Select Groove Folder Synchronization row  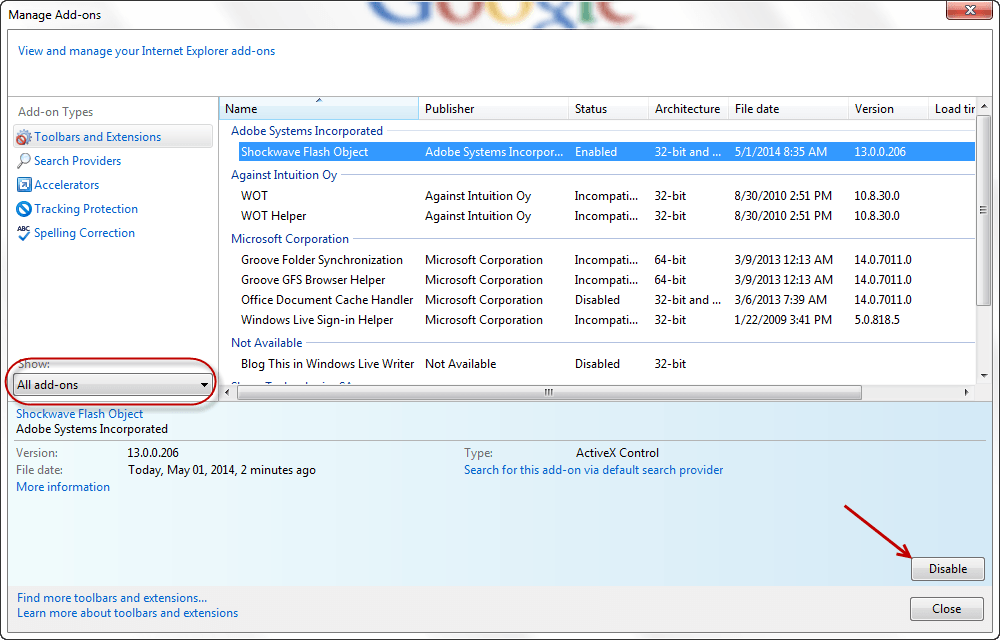(607, 260)
